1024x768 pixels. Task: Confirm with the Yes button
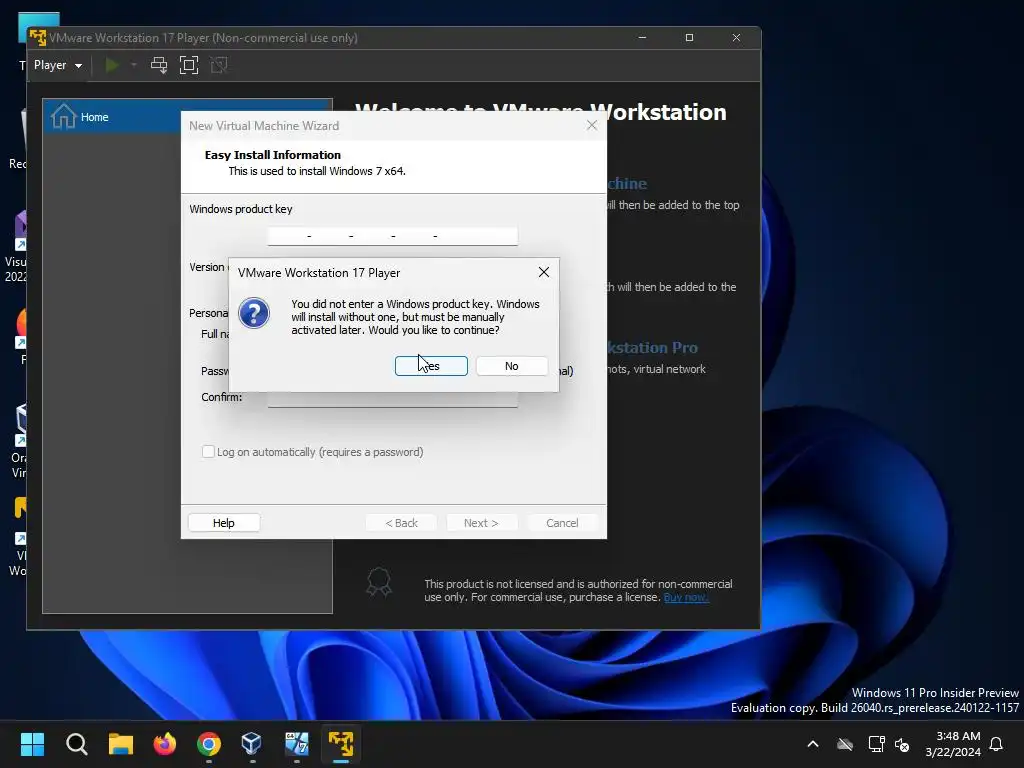(431, 366)
